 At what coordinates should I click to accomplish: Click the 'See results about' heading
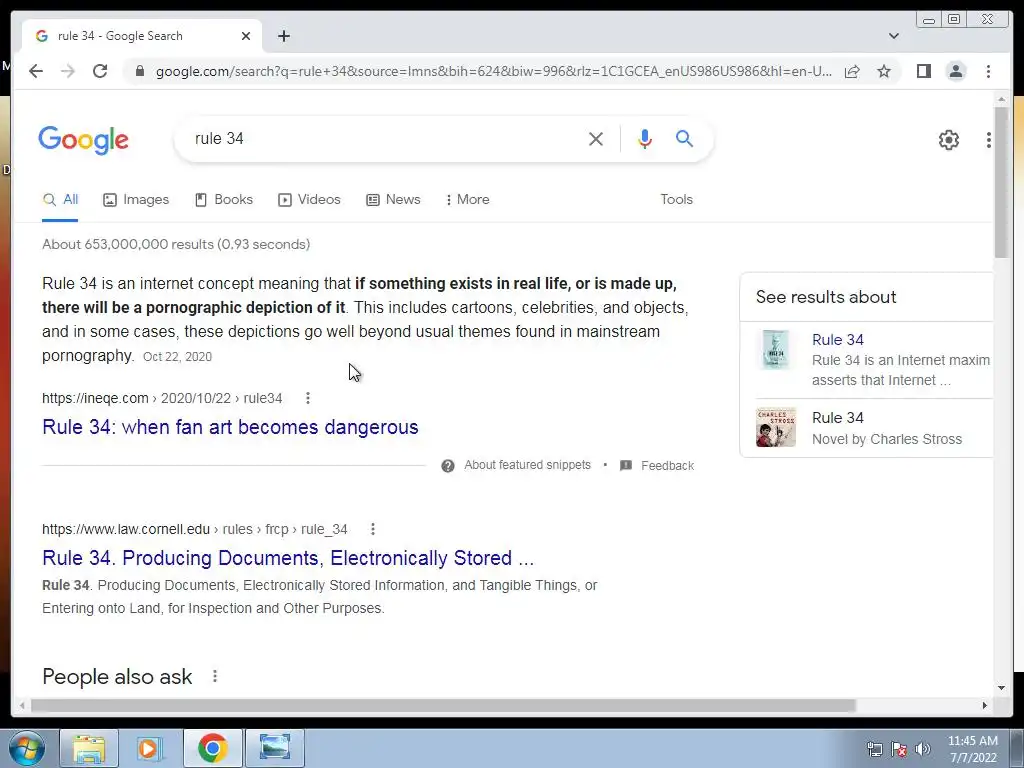pos(825,297)
